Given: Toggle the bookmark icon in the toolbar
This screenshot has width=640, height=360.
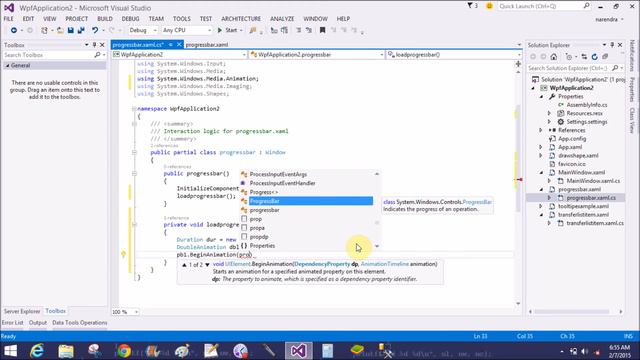Looking at the screenshot, I should [322, 30].
